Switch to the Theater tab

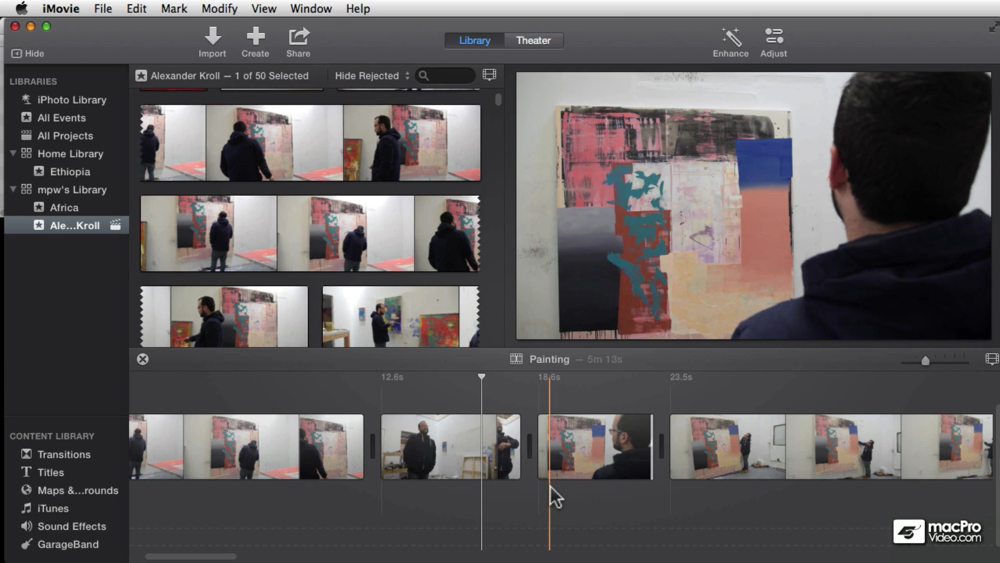point(533,40)
